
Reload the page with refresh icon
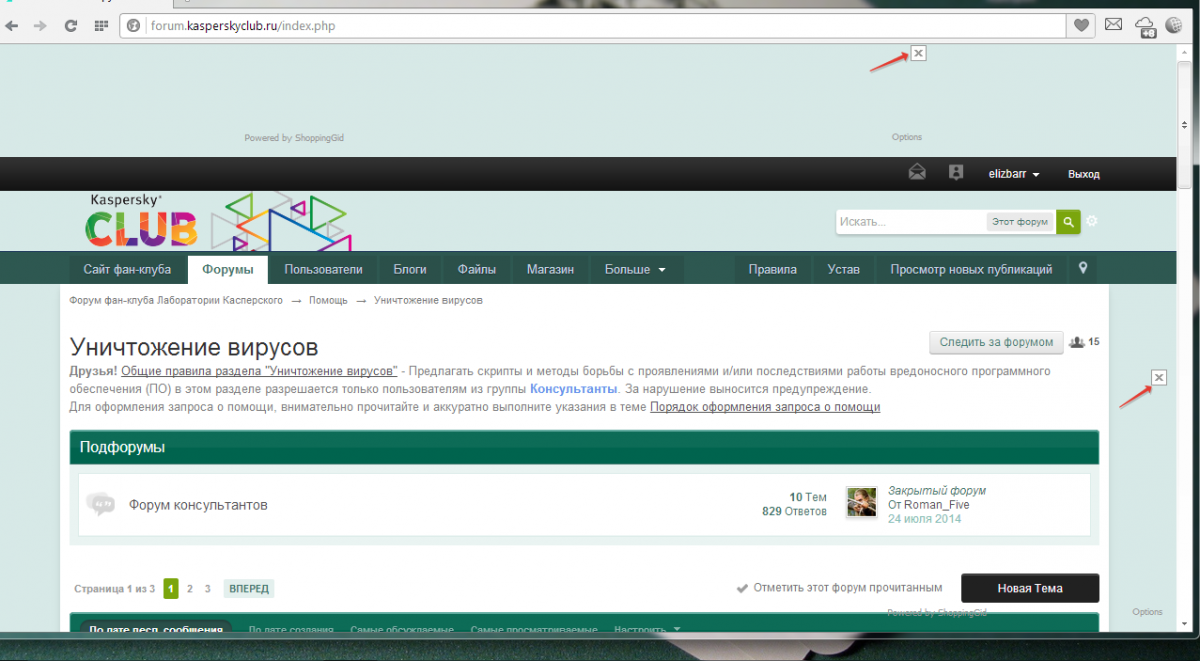[70, 25]
